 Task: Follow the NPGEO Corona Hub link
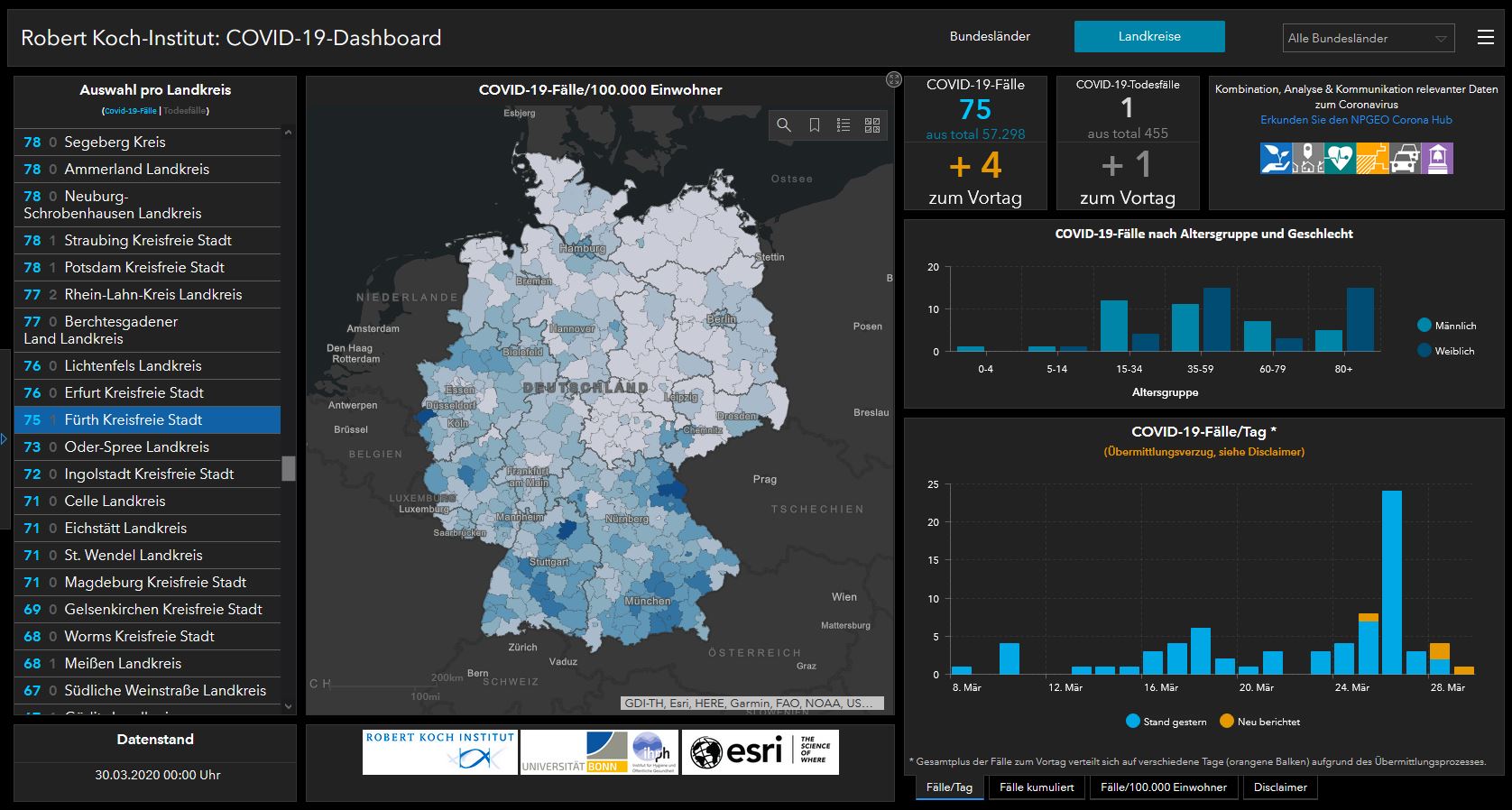(x=1356, y=120)
